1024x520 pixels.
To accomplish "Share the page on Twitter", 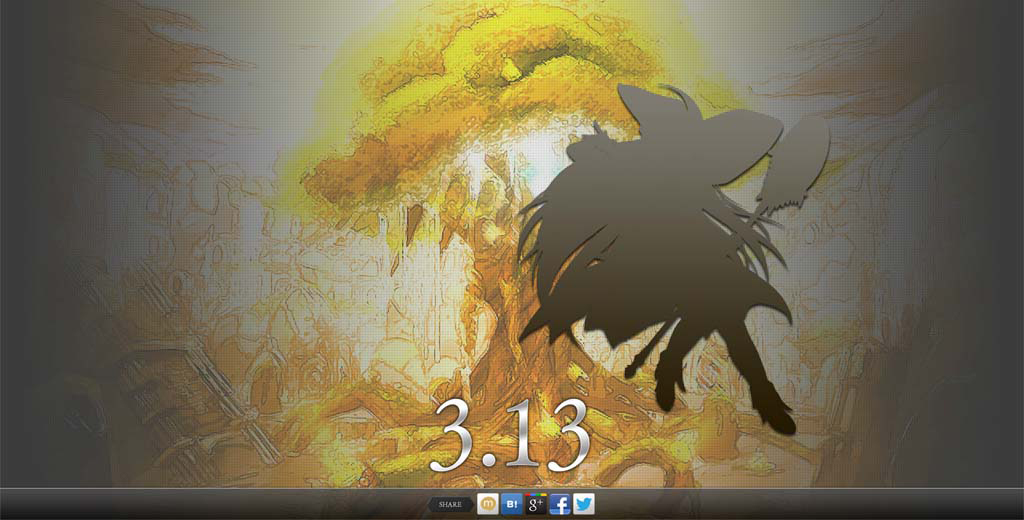I will click(x=584, y=504).
